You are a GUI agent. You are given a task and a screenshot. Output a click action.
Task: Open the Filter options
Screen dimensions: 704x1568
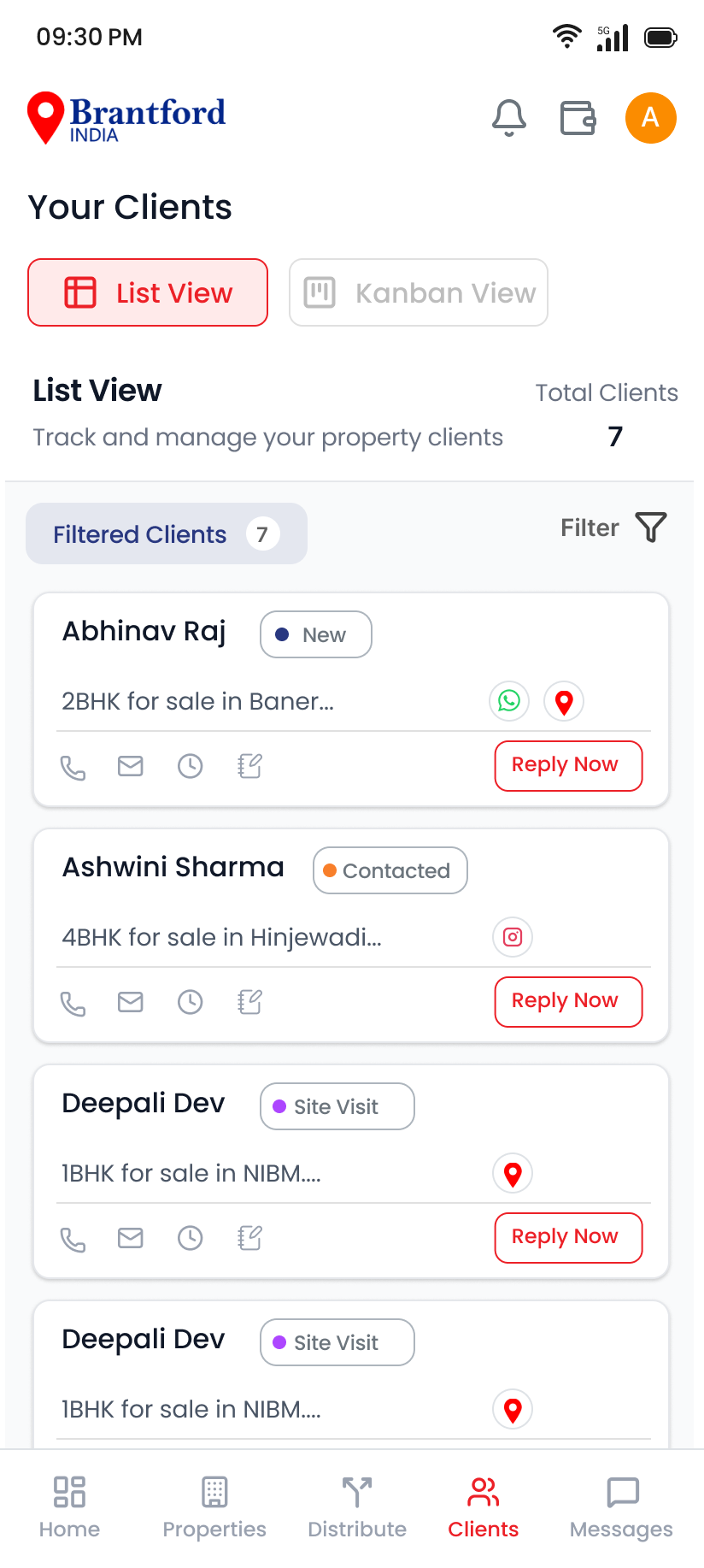click(613, 528)
